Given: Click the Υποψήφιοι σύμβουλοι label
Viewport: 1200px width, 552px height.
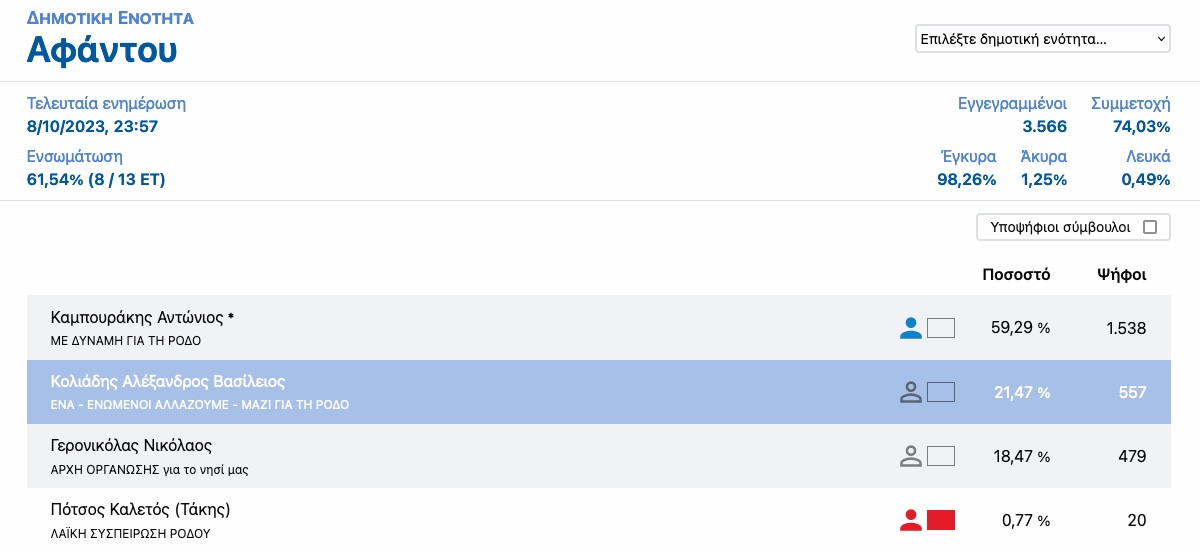Looking at the screenshot, I should [x=1060, y=227].
